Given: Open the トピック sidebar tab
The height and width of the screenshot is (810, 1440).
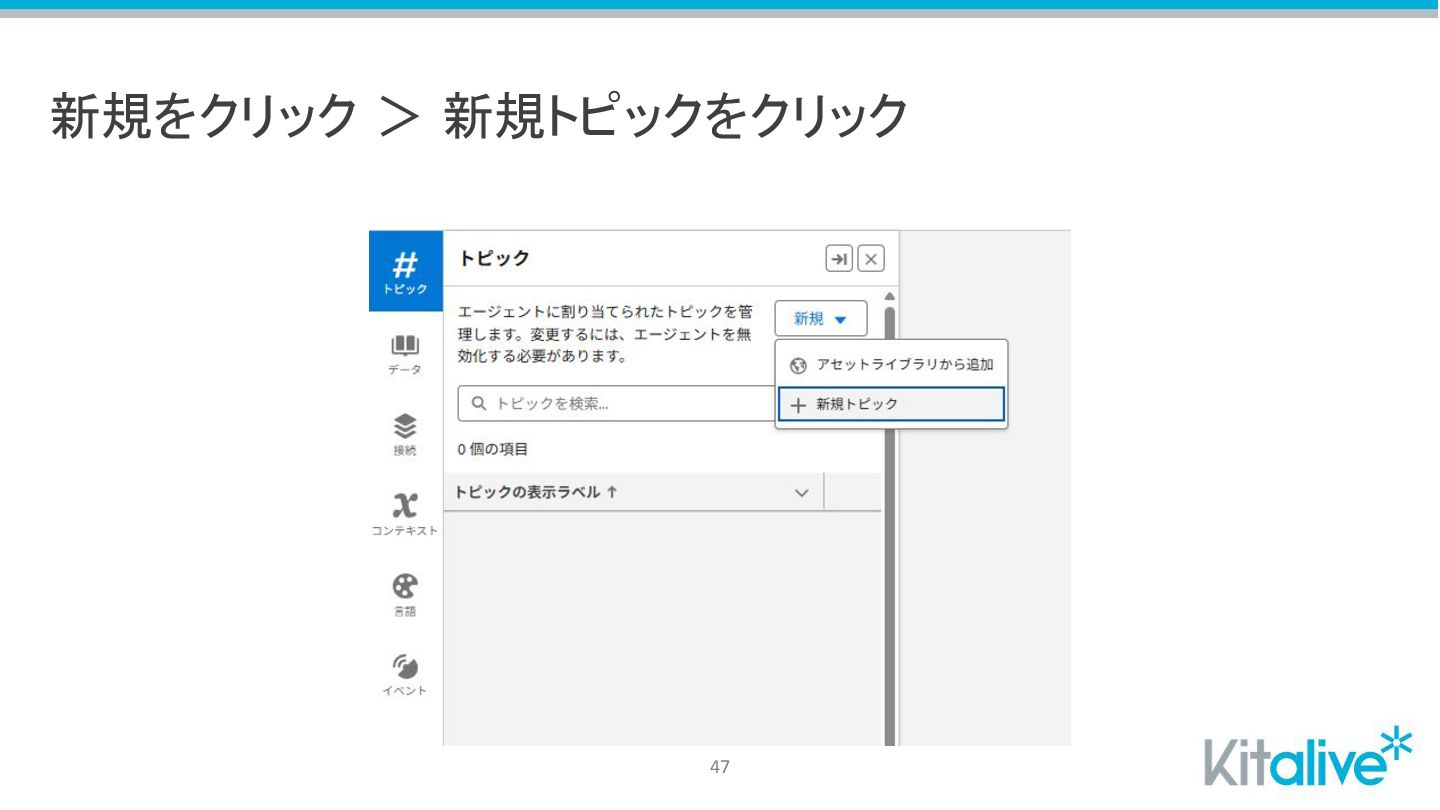Looking at the screenshot, I should 405,271.
